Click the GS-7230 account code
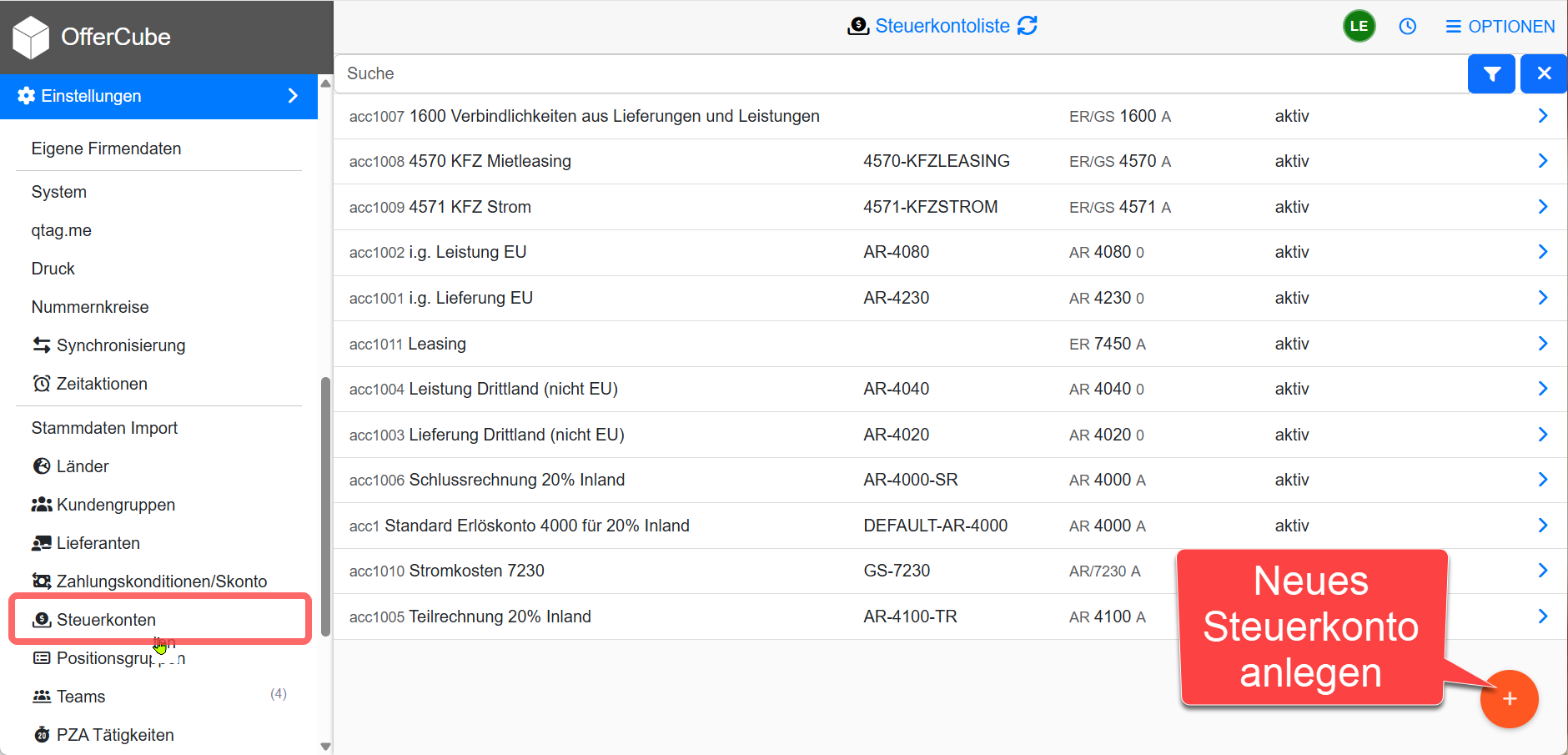The height and width of the screenshot is (755, 1568). tap(897, 571)
